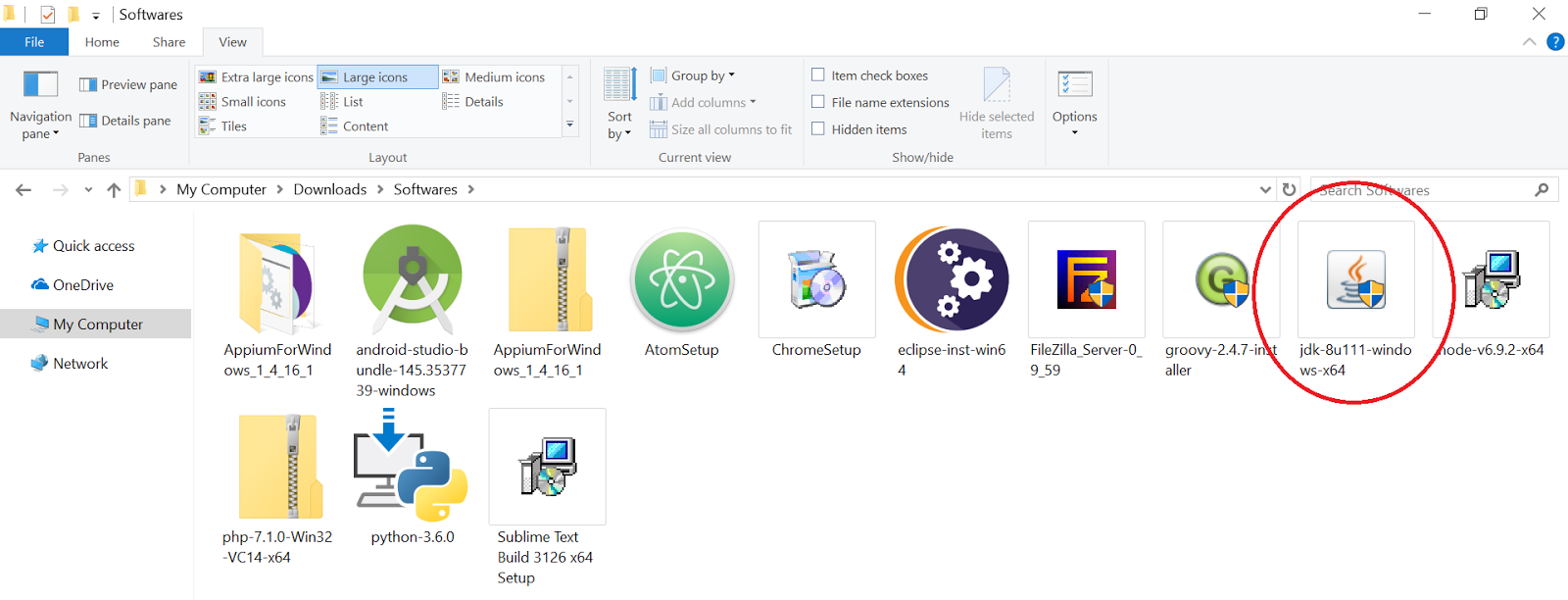Choose Medium icons layout

tap(494, 76)
